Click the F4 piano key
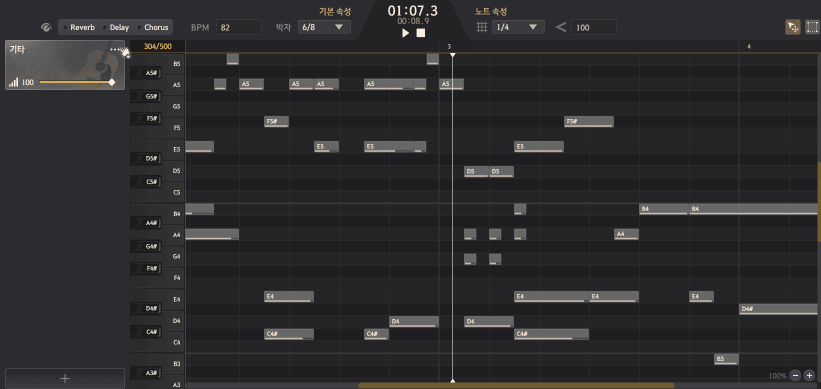The image size is (821, 389). pos(173,278)
